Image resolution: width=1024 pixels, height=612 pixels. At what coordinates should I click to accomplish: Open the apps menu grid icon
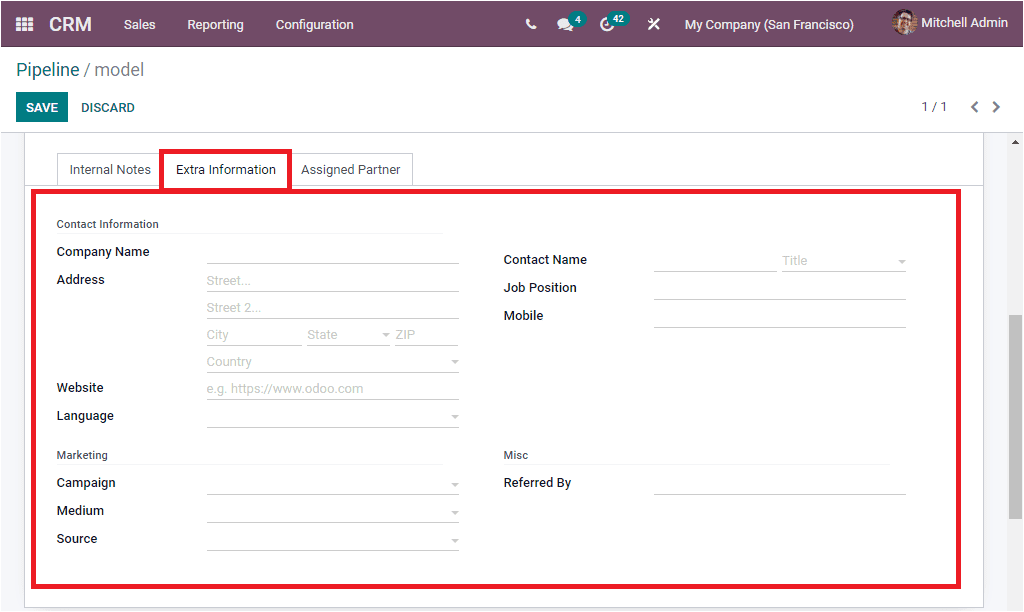pos(23,23)
